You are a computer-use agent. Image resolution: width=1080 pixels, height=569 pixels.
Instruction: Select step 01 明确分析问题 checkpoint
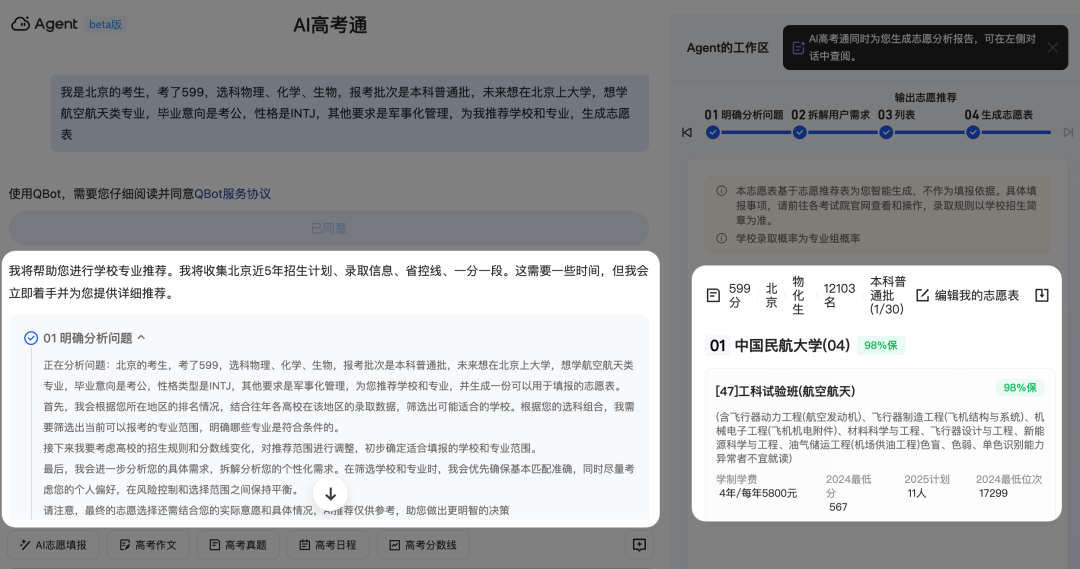point(712,132)
